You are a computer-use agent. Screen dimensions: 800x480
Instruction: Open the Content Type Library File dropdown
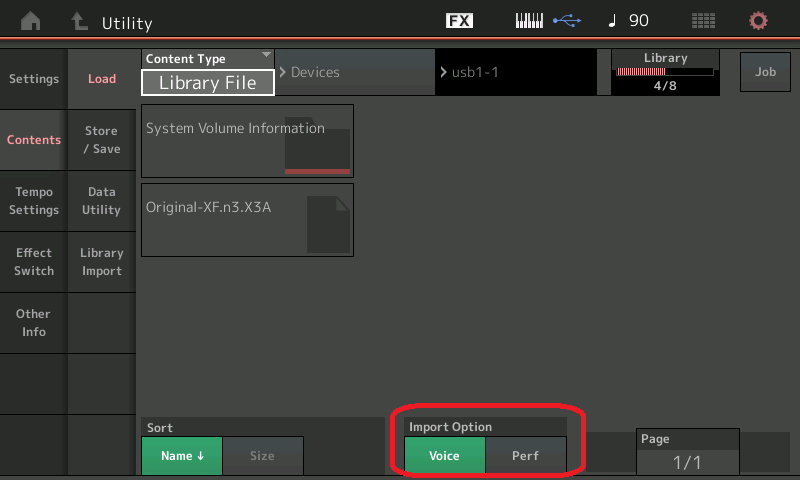[x=208, y=73]
